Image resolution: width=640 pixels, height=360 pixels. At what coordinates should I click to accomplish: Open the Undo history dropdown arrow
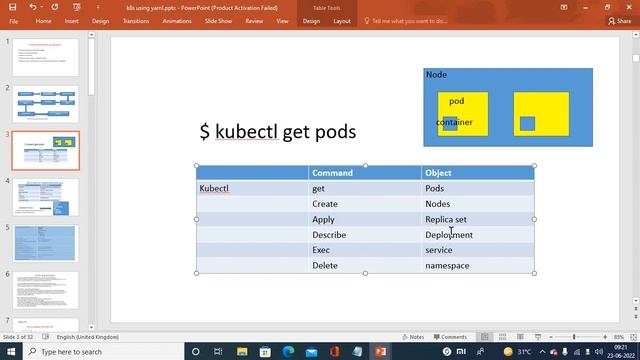[42, 7]
